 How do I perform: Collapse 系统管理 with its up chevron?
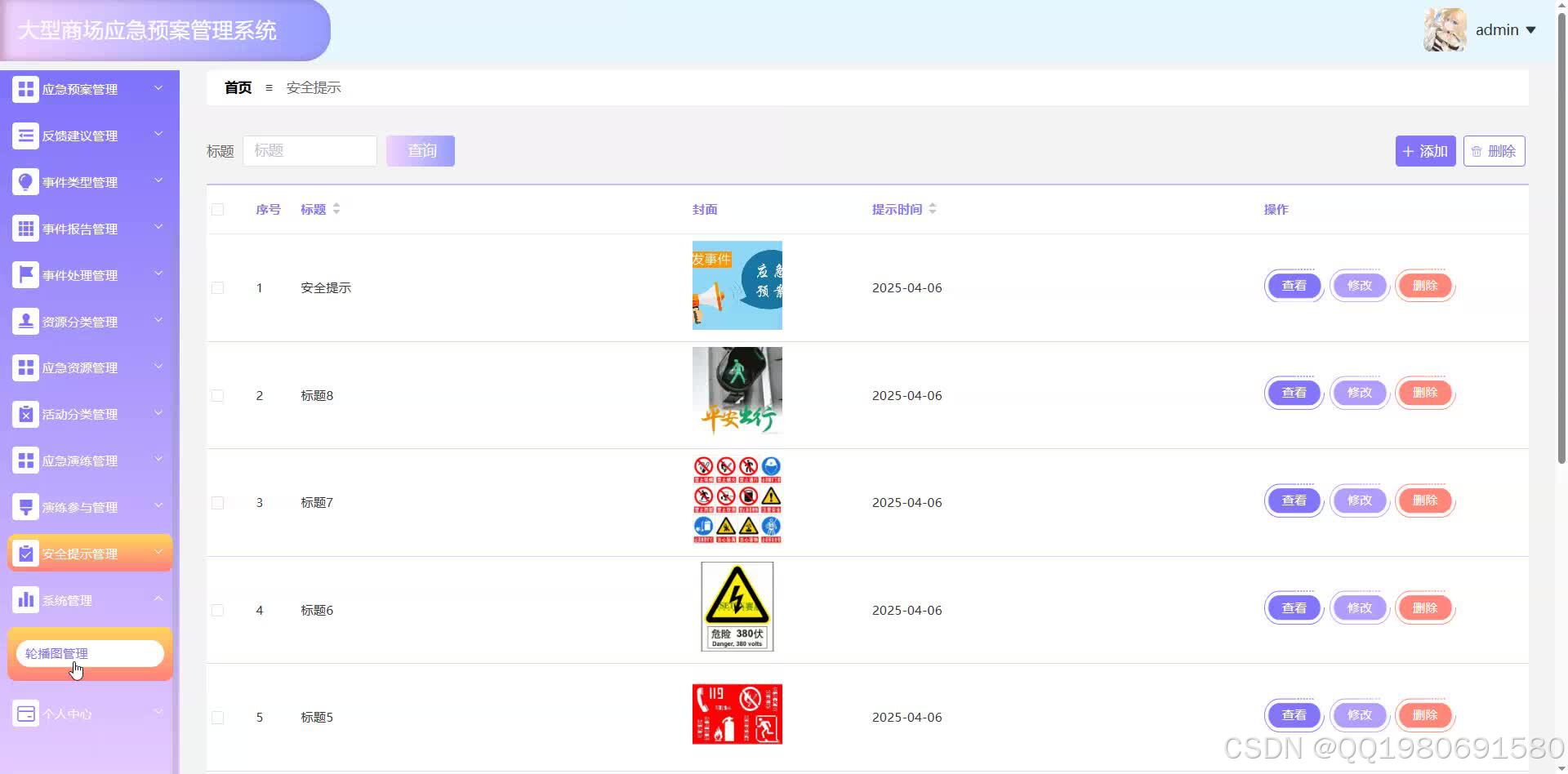(158, 598)
